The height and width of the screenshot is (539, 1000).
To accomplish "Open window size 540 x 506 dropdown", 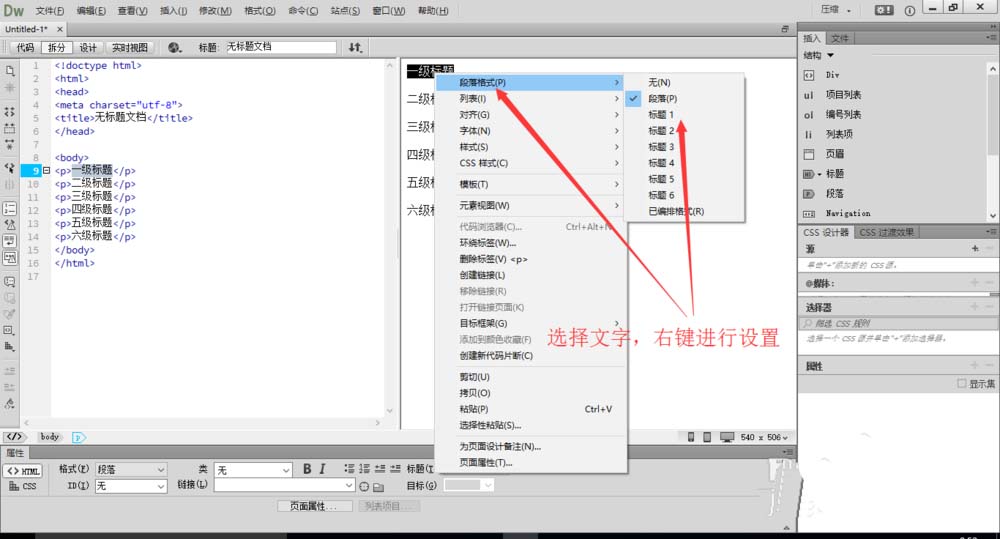I will point(764,437).
